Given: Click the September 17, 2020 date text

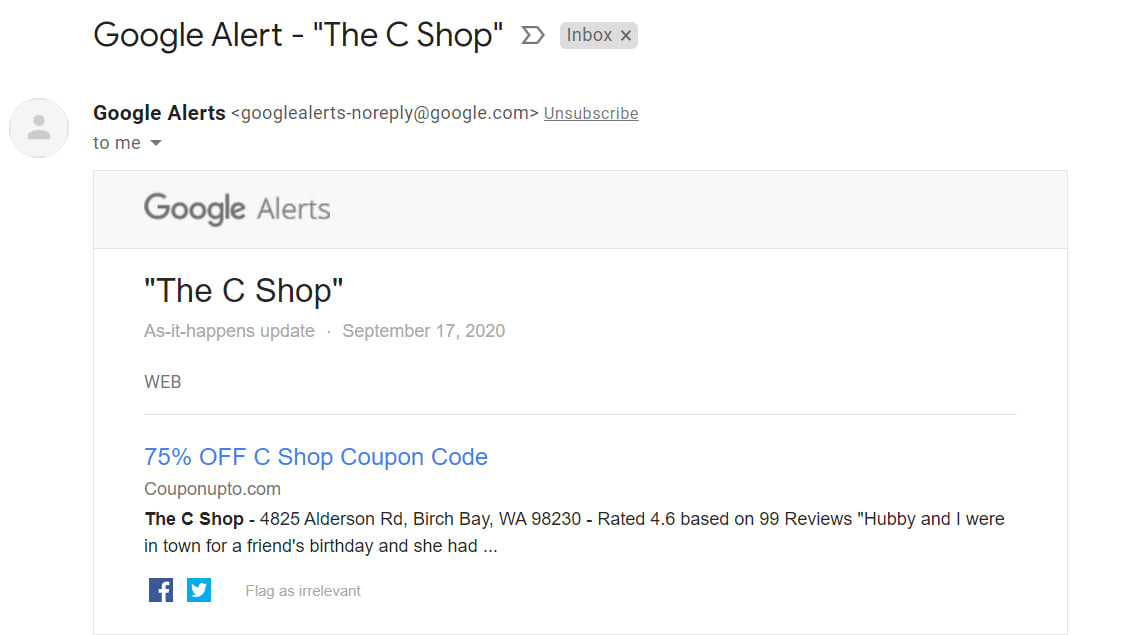Looking at the screenshot, I should 424,331.
